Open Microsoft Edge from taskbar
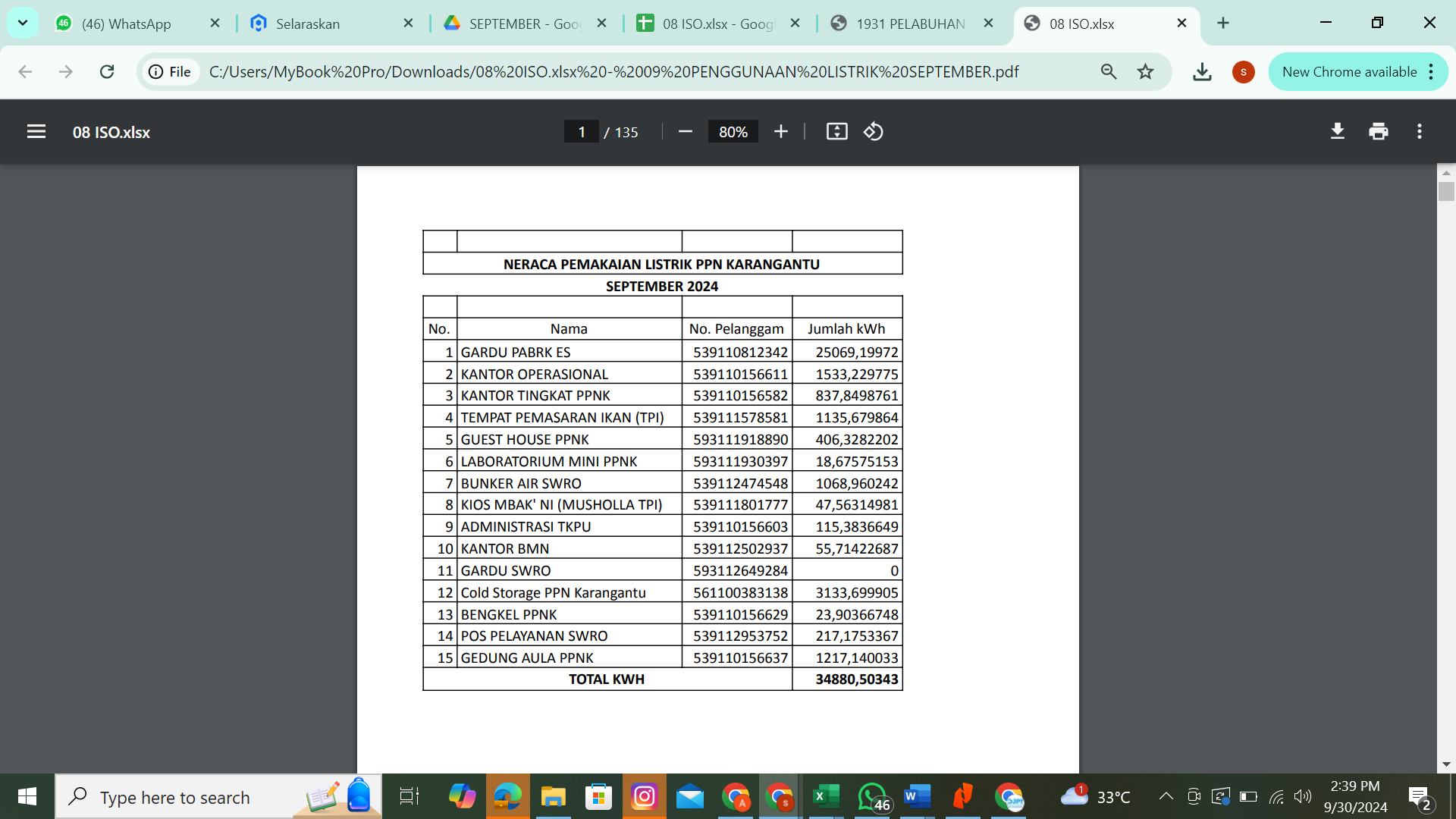The height and width of the screenshot is (819, 1456). click(507, 796)
